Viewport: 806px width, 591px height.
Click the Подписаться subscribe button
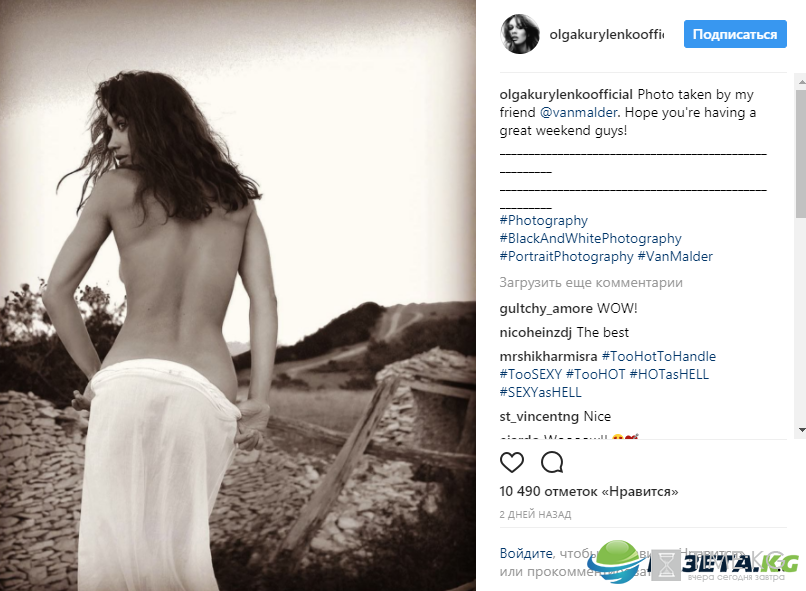click(735, 34)
